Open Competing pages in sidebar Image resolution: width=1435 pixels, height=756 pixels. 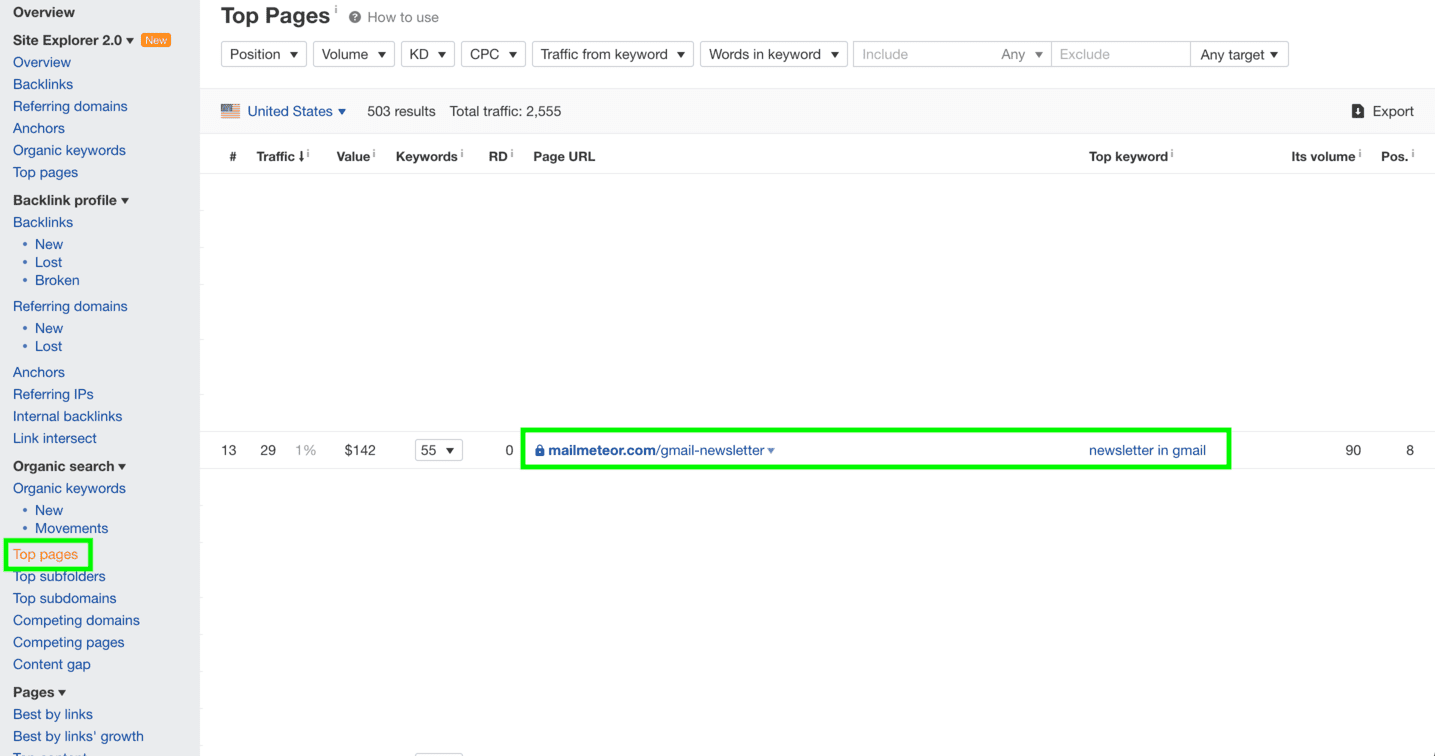point(69,642)
